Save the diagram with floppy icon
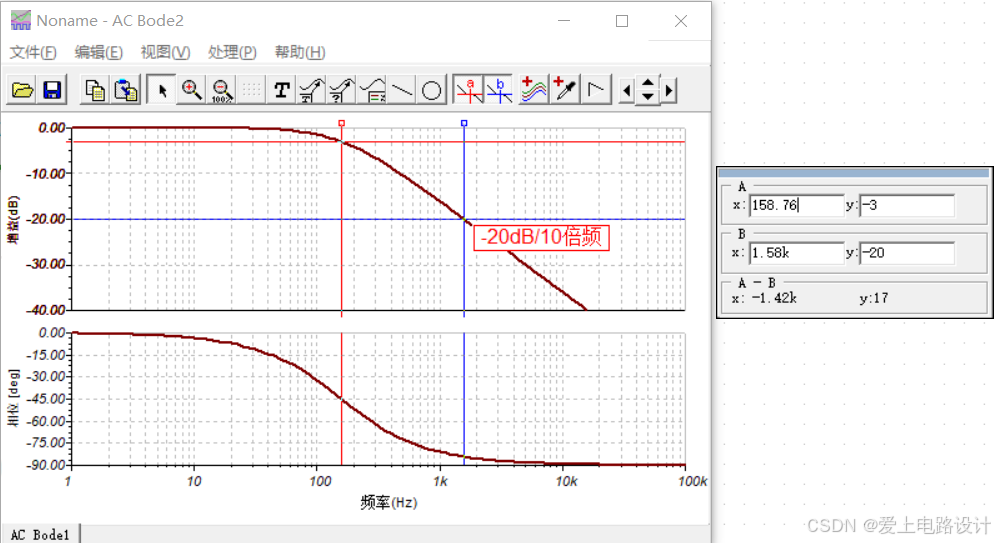This screenshot has height=543, width=995. click(52, 90)
